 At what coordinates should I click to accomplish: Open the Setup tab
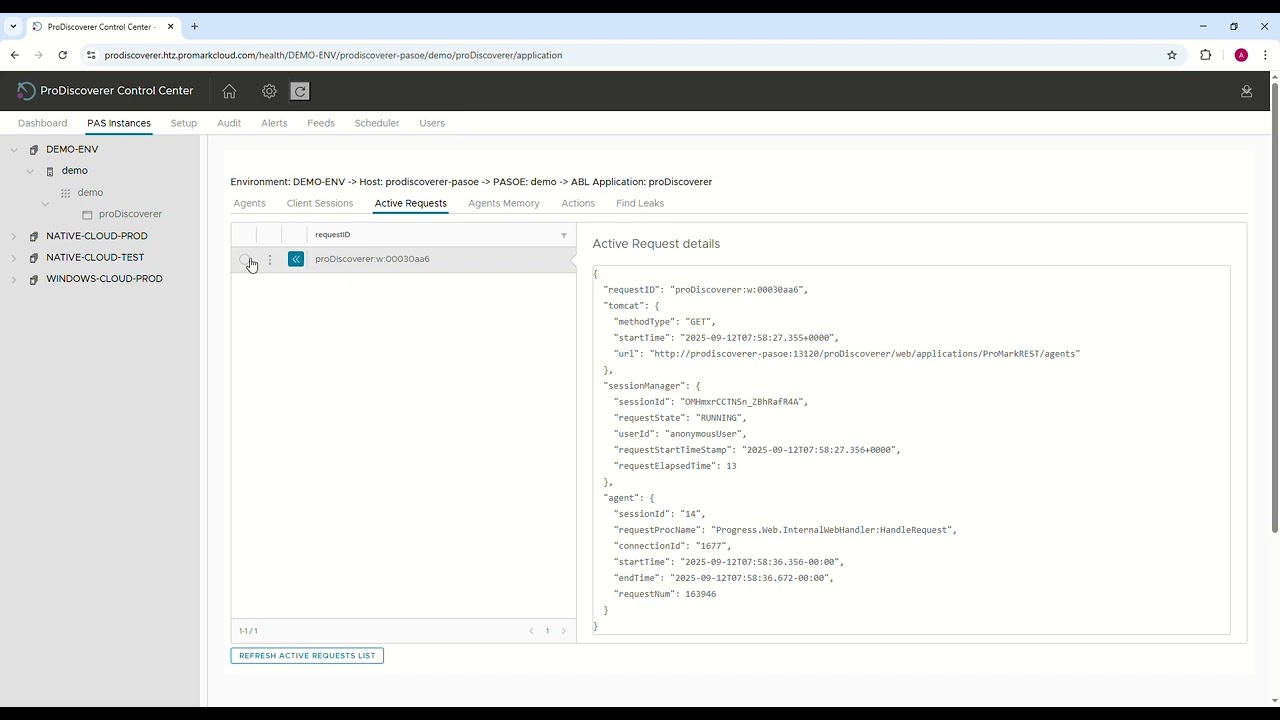[x=183, y=123]
